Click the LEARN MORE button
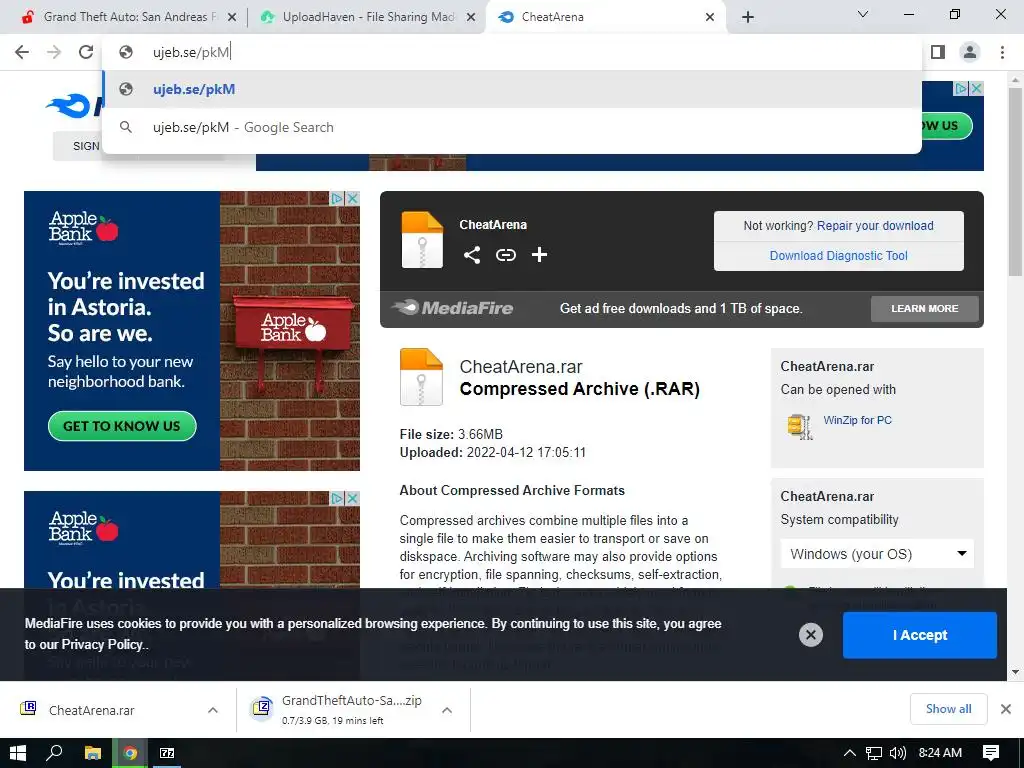This screenshot has width=1024, height=768. click(x=924, y=308)
